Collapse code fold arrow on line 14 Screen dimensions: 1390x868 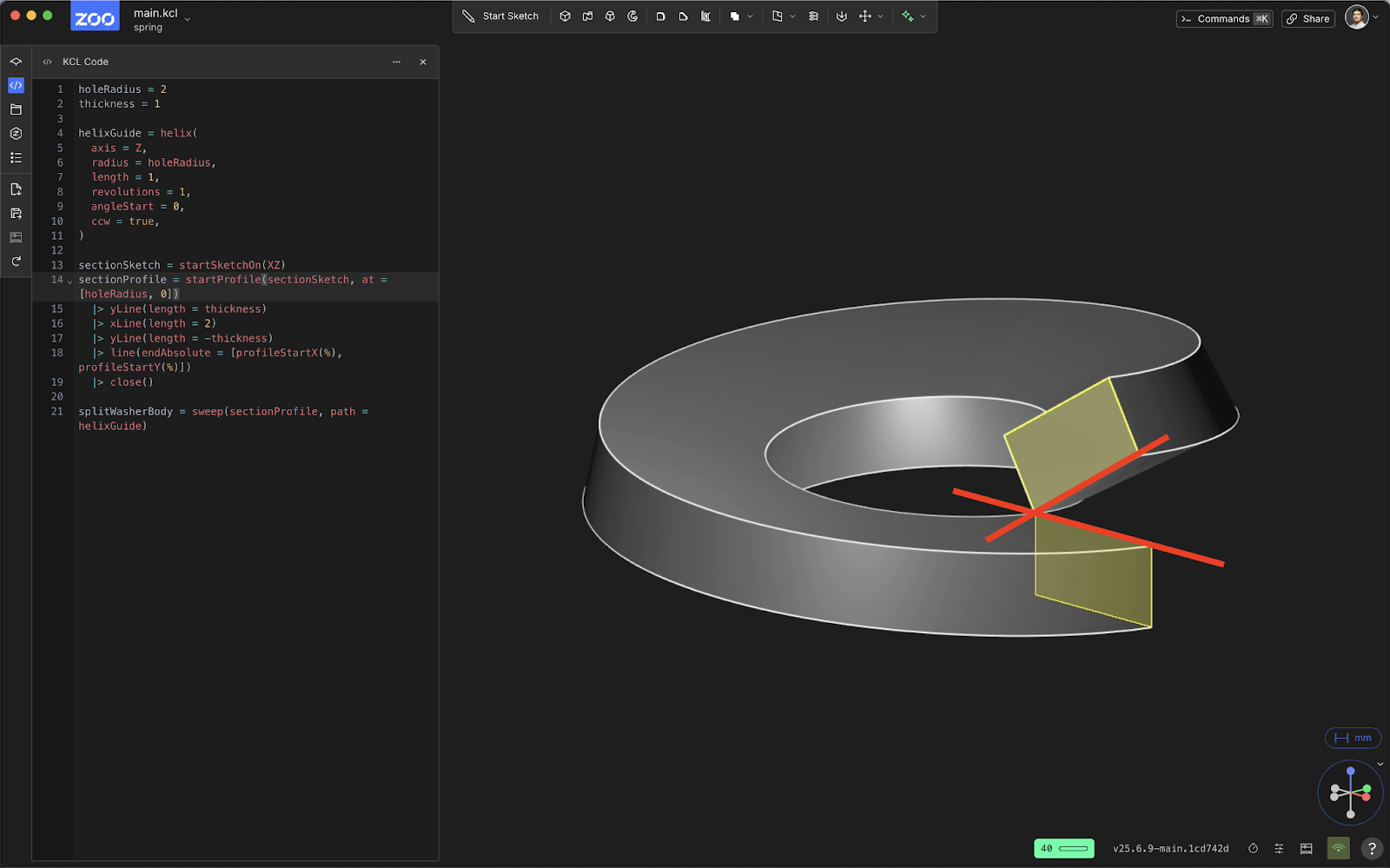point(69,281)
